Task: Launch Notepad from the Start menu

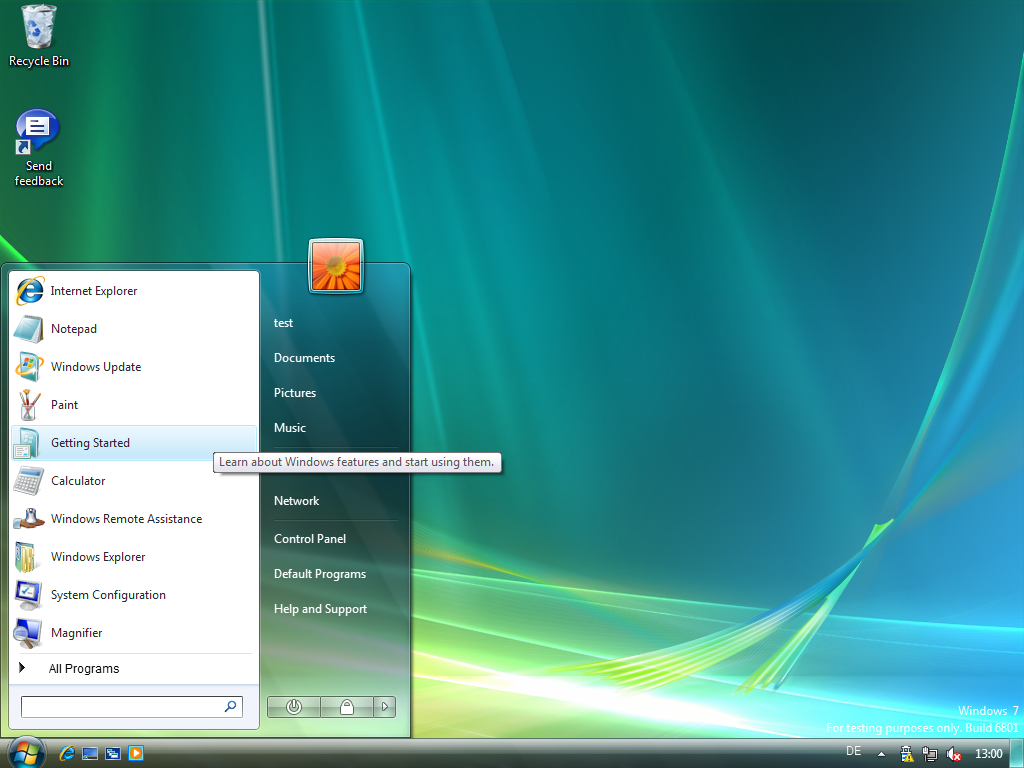Action: pyautogui.click(x=135, y=328)
